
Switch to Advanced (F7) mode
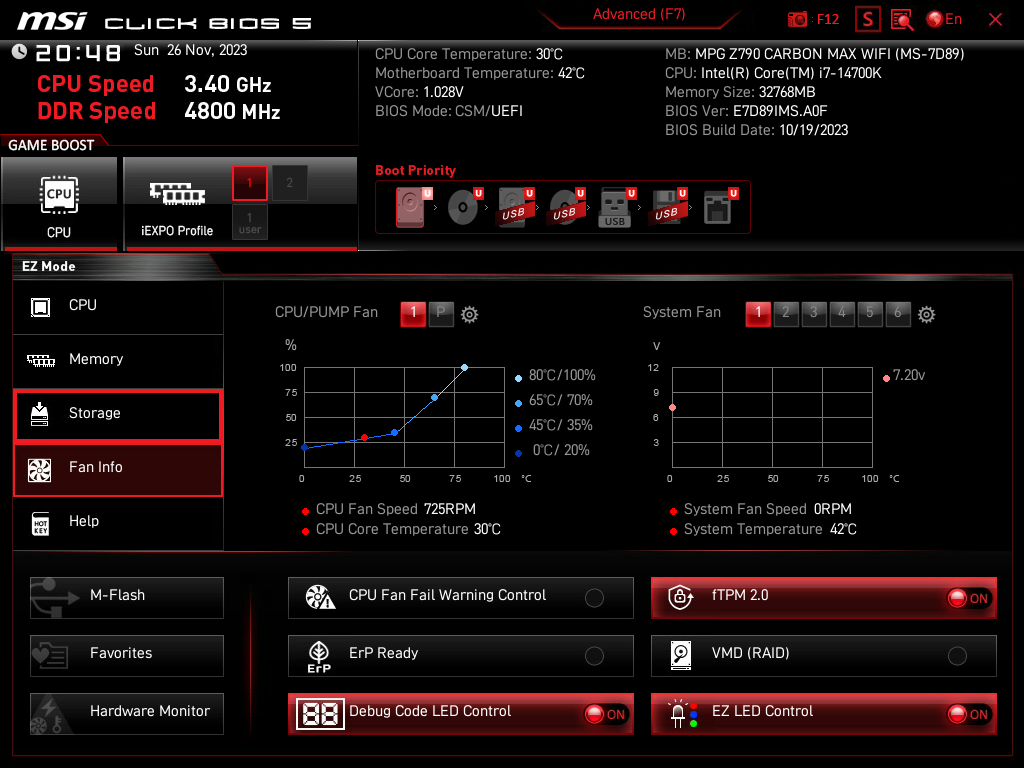pyautogui.click(x=639, y=14)
